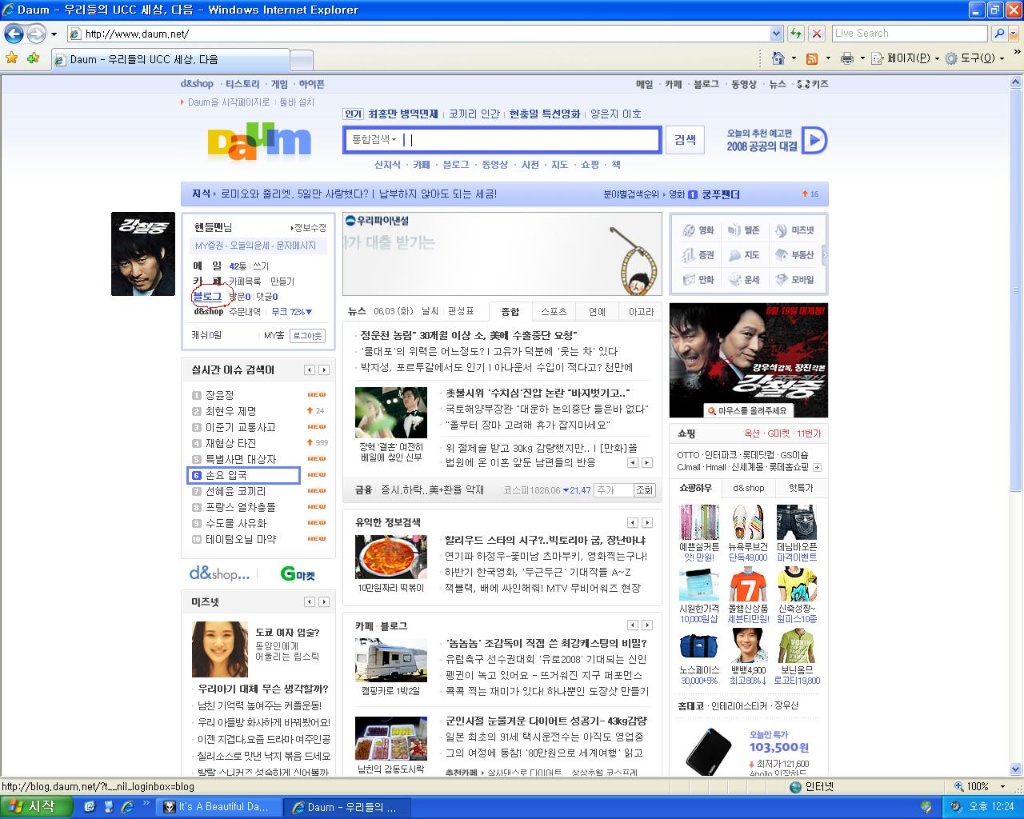The height and width of the screenshot is (819, 1024).
Task: Open the 모바일 service icon
Action: tap(794, 280)
